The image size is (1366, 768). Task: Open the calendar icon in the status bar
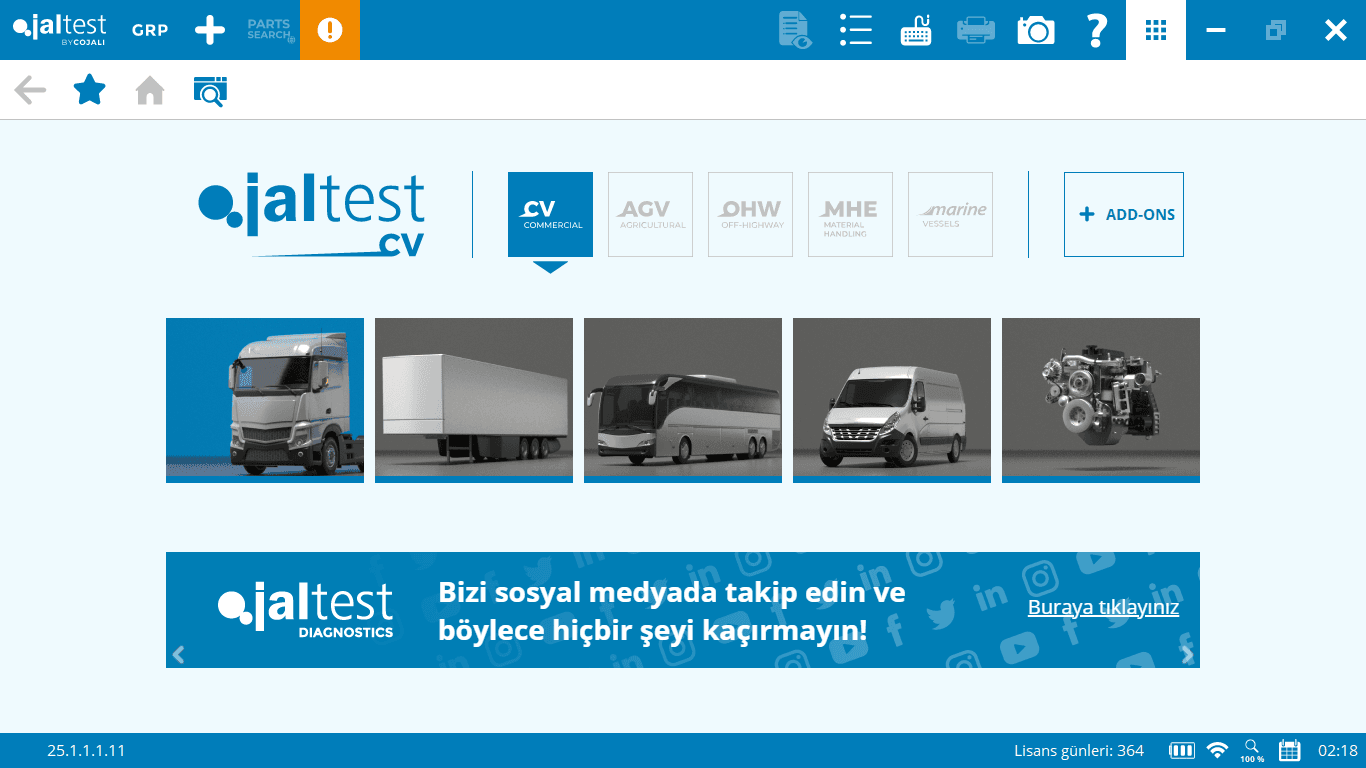(x=1287, y=750)
